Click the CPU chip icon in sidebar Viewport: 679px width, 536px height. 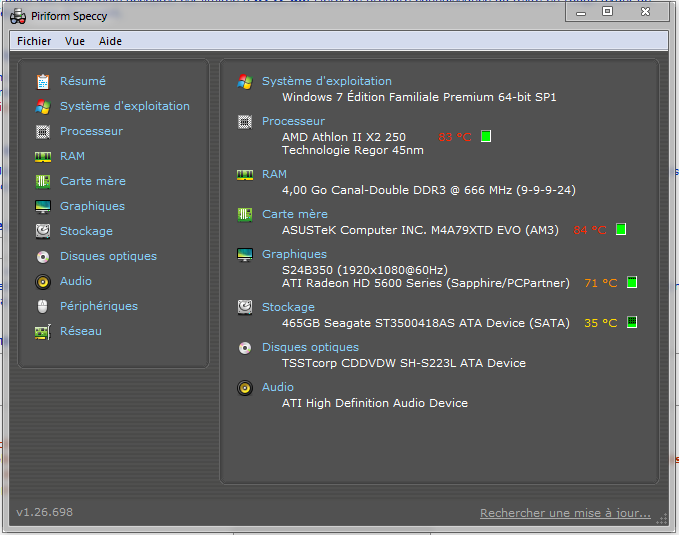(43, 132)
